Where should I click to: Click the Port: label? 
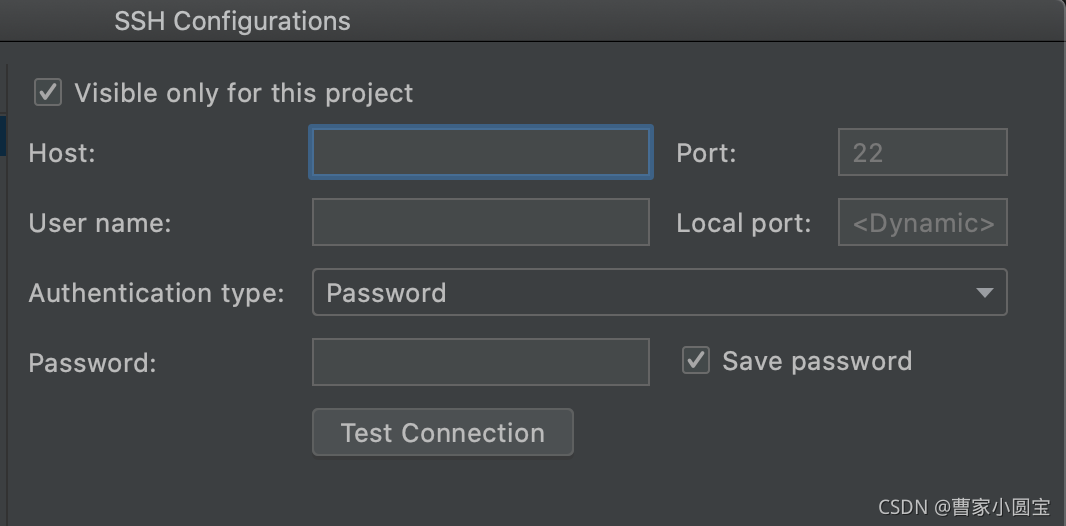coord(706,153)
